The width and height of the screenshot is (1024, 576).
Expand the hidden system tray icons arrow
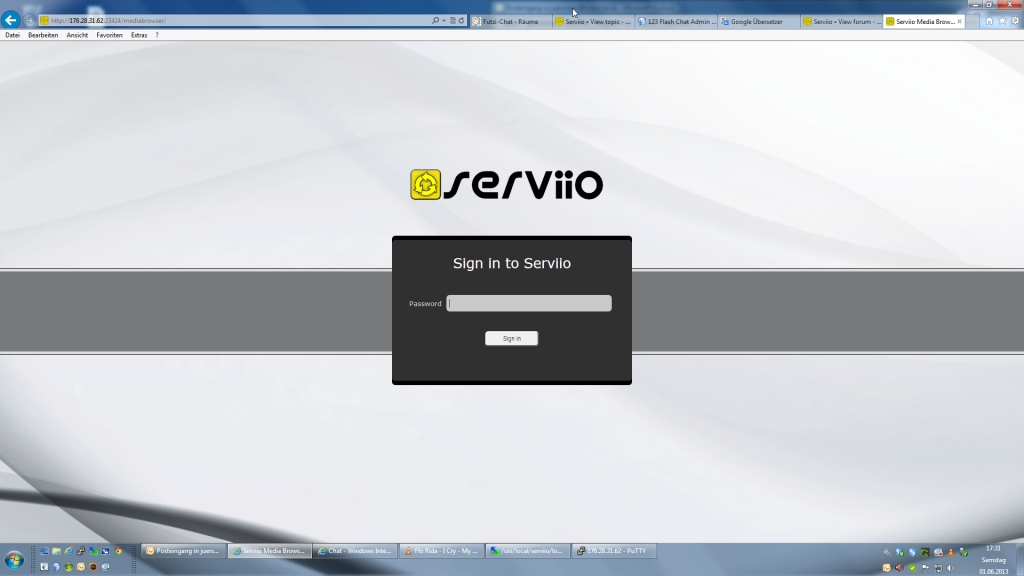[887, 551]
